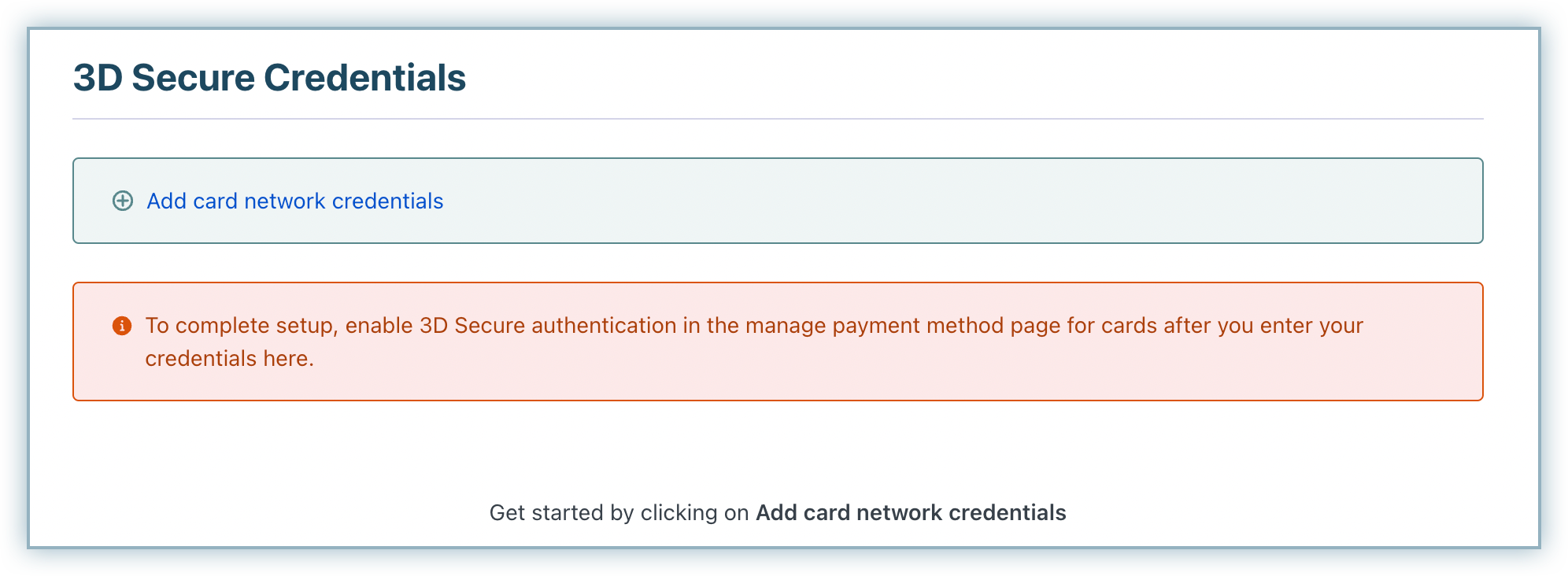Click the 'credentials here.' line in the alert
Screen dimensions: 1568x576
pyautogui.click(x=230, y=359)
